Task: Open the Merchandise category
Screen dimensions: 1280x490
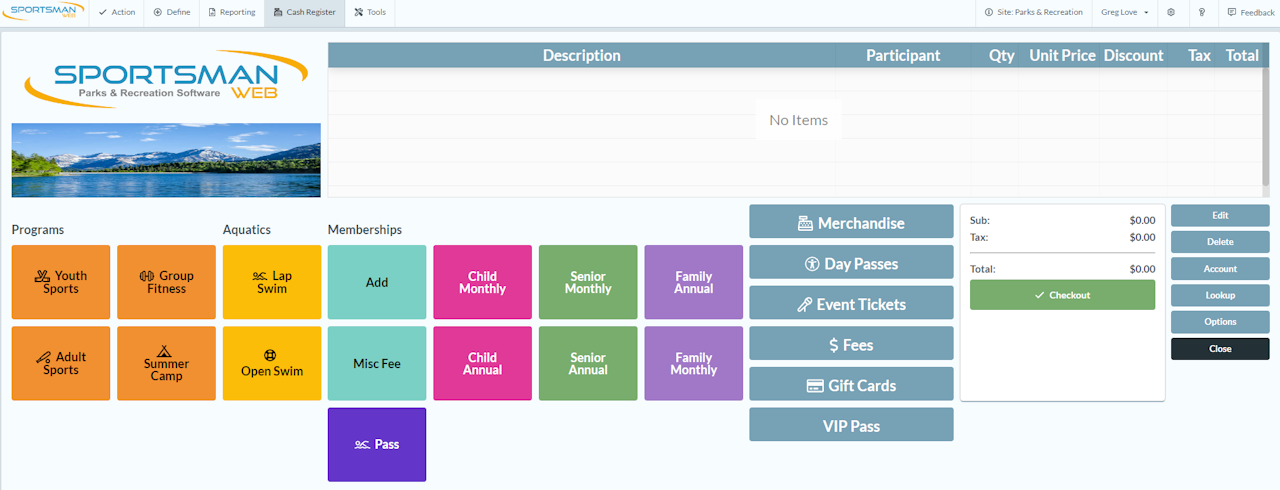Action: (x=851, y=223)
